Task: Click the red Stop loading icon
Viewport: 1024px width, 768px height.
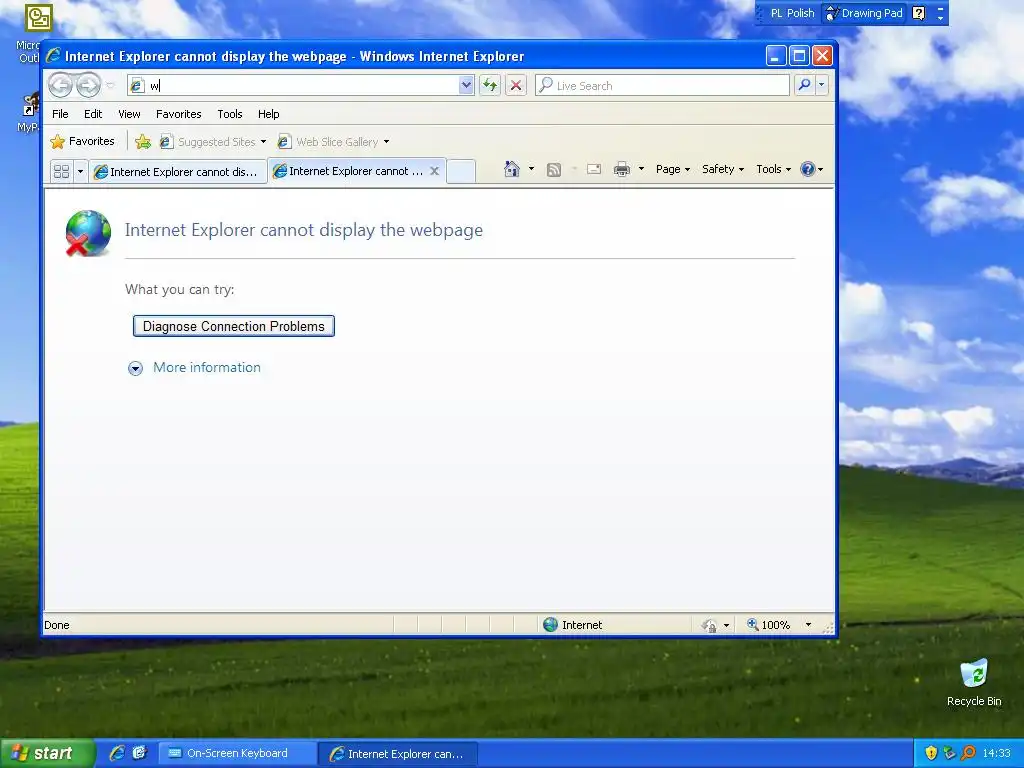Action: click(516, 85)
